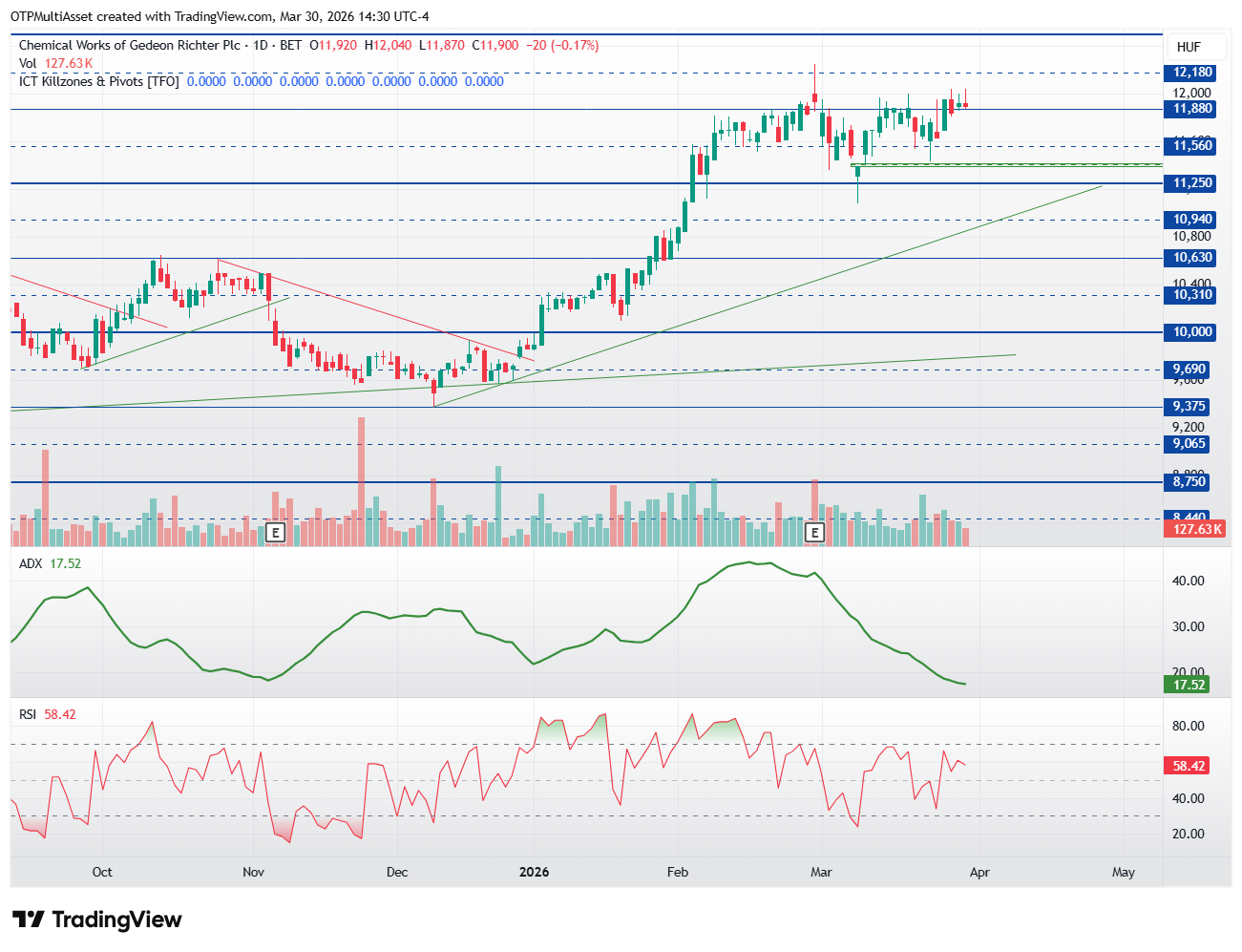This screenshot has width=1242, height=952.
Task: Click the 12,000 price scale tick
Action: [x=1192, y=93]
